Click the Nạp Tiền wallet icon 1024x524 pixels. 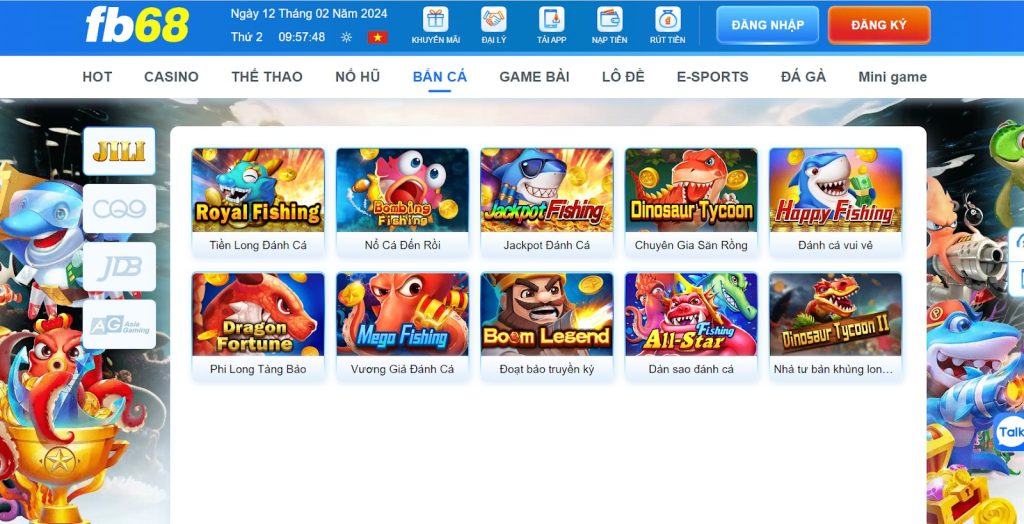[x=610, y=20]
